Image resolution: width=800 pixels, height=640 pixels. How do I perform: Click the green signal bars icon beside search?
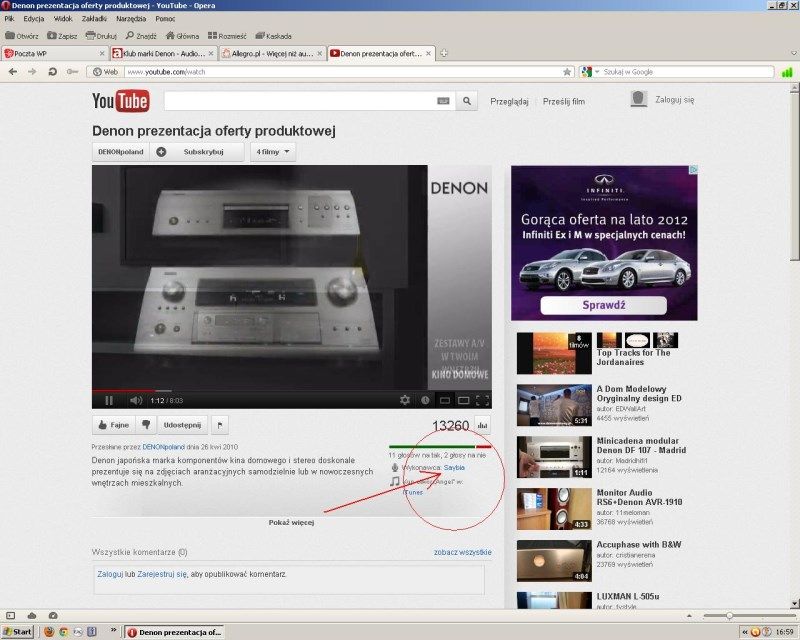787,72
